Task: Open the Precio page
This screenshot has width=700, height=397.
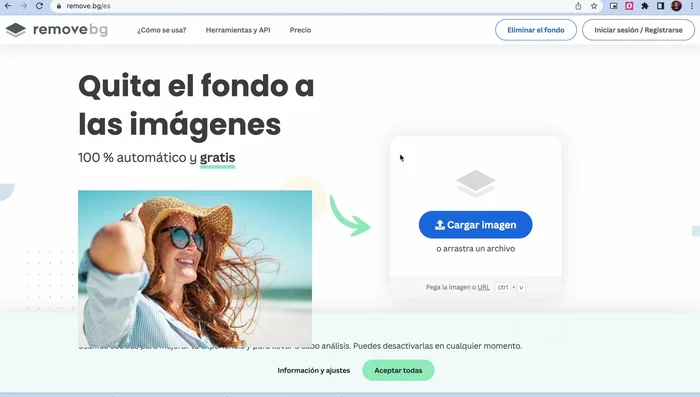Action: point(300,30)
